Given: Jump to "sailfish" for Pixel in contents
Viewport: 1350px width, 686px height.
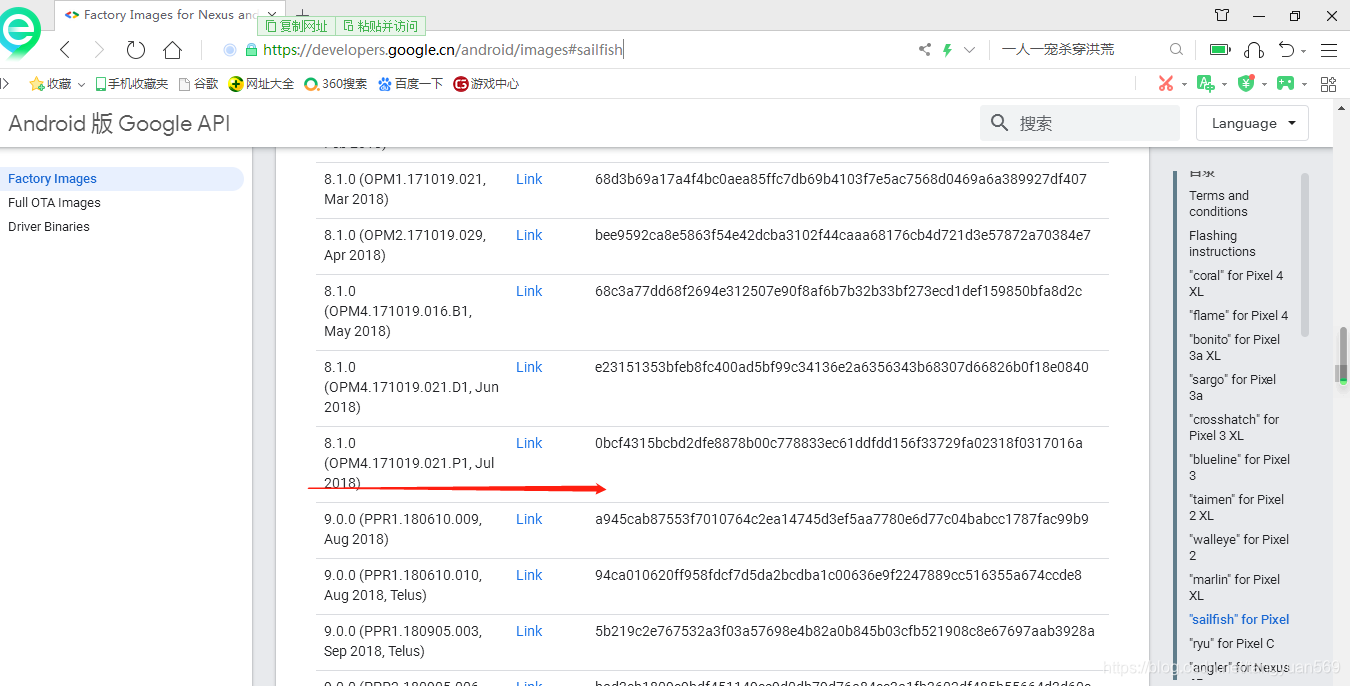Looking at the screenshot, I should (1239, 620).
